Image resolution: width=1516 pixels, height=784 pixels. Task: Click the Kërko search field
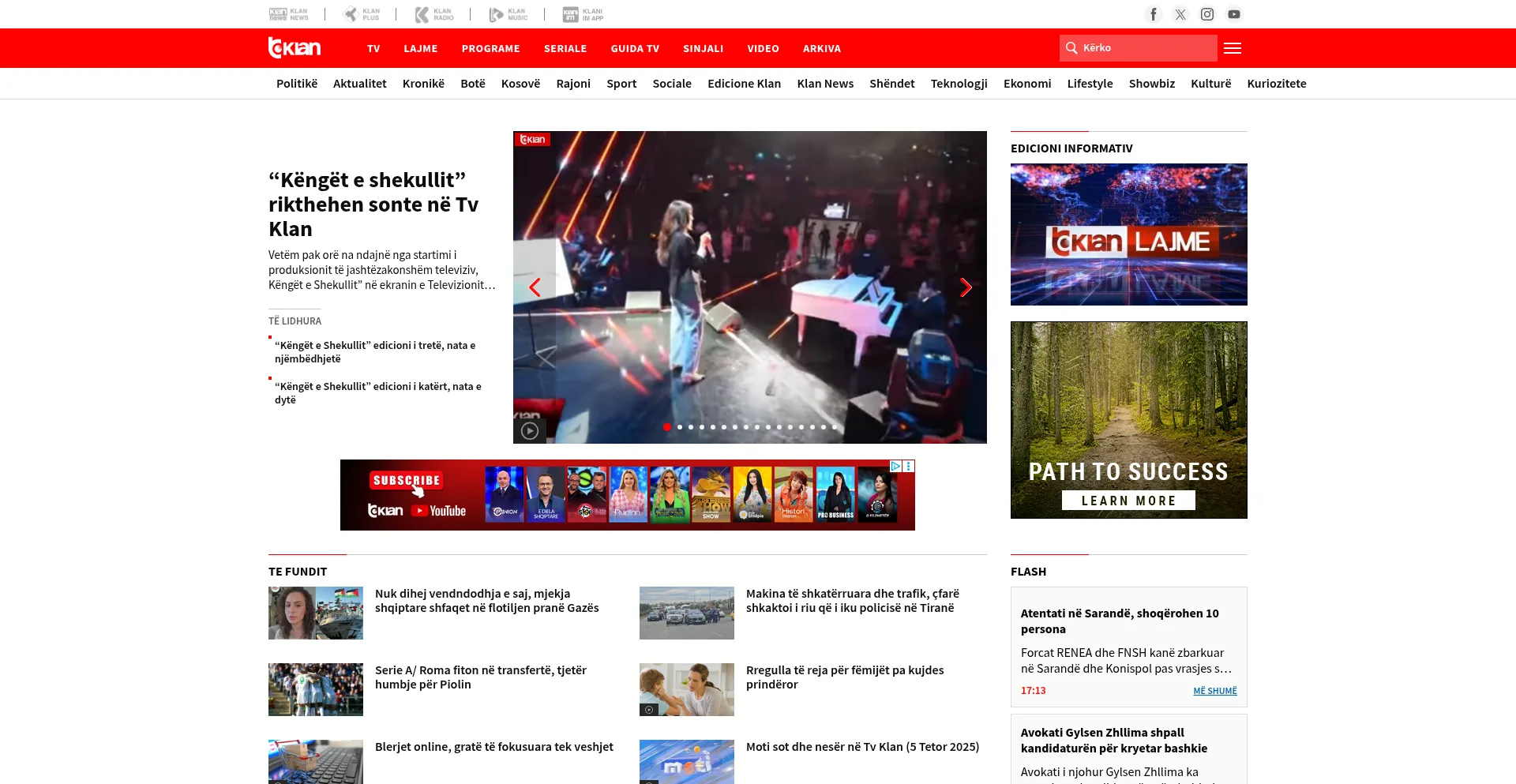(1145, 48)
